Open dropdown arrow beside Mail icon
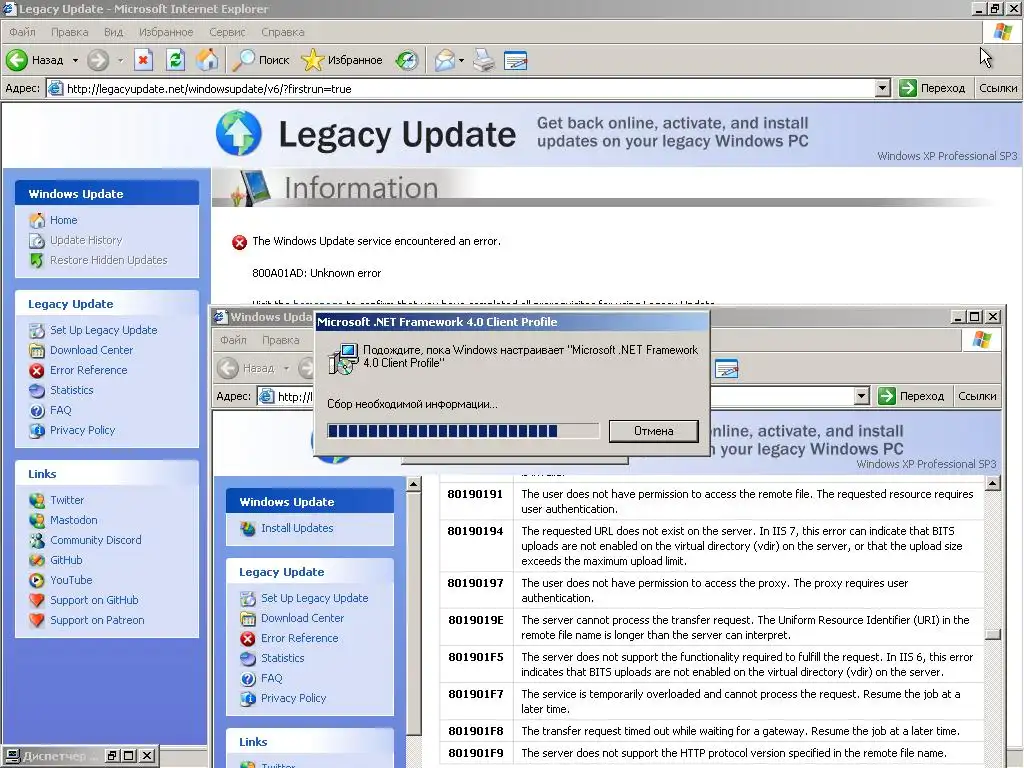 (x=461, y=60)
